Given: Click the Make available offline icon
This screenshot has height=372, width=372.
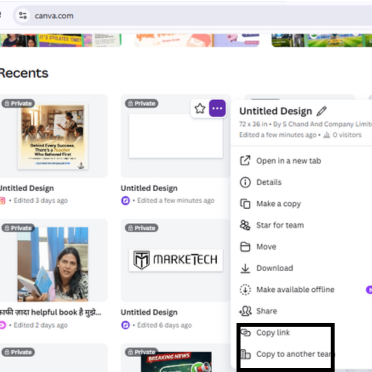Looking at the screenshot, I should [x=245, y=289].
